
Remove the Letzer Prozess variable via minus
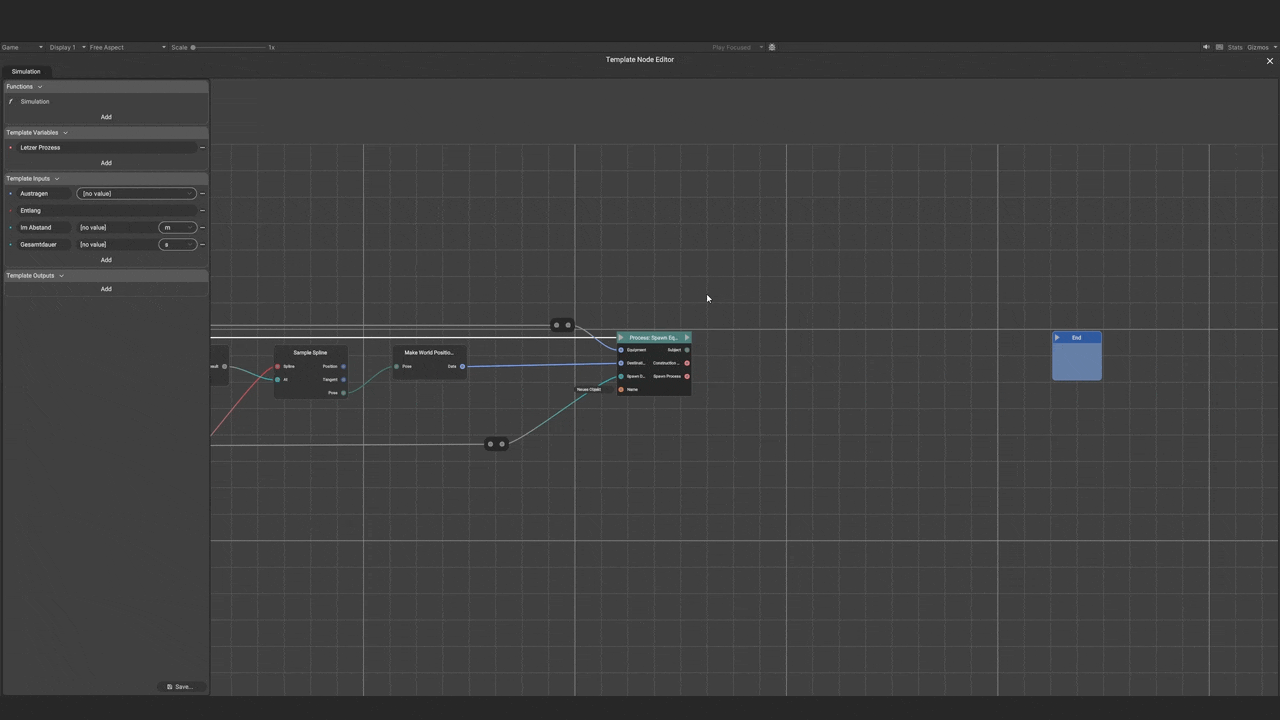[202, 147]
